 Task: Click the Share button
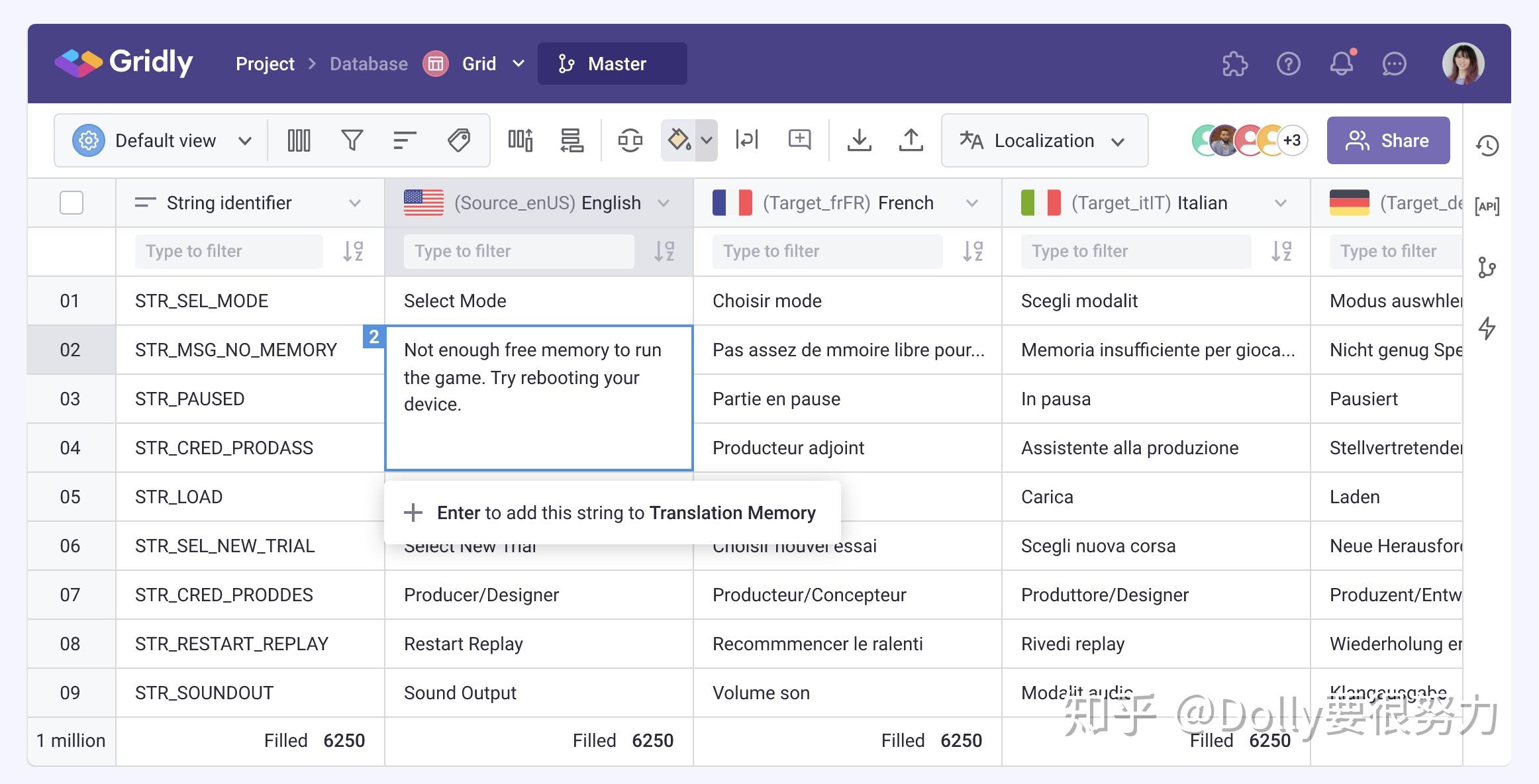tap(1388, 140)
